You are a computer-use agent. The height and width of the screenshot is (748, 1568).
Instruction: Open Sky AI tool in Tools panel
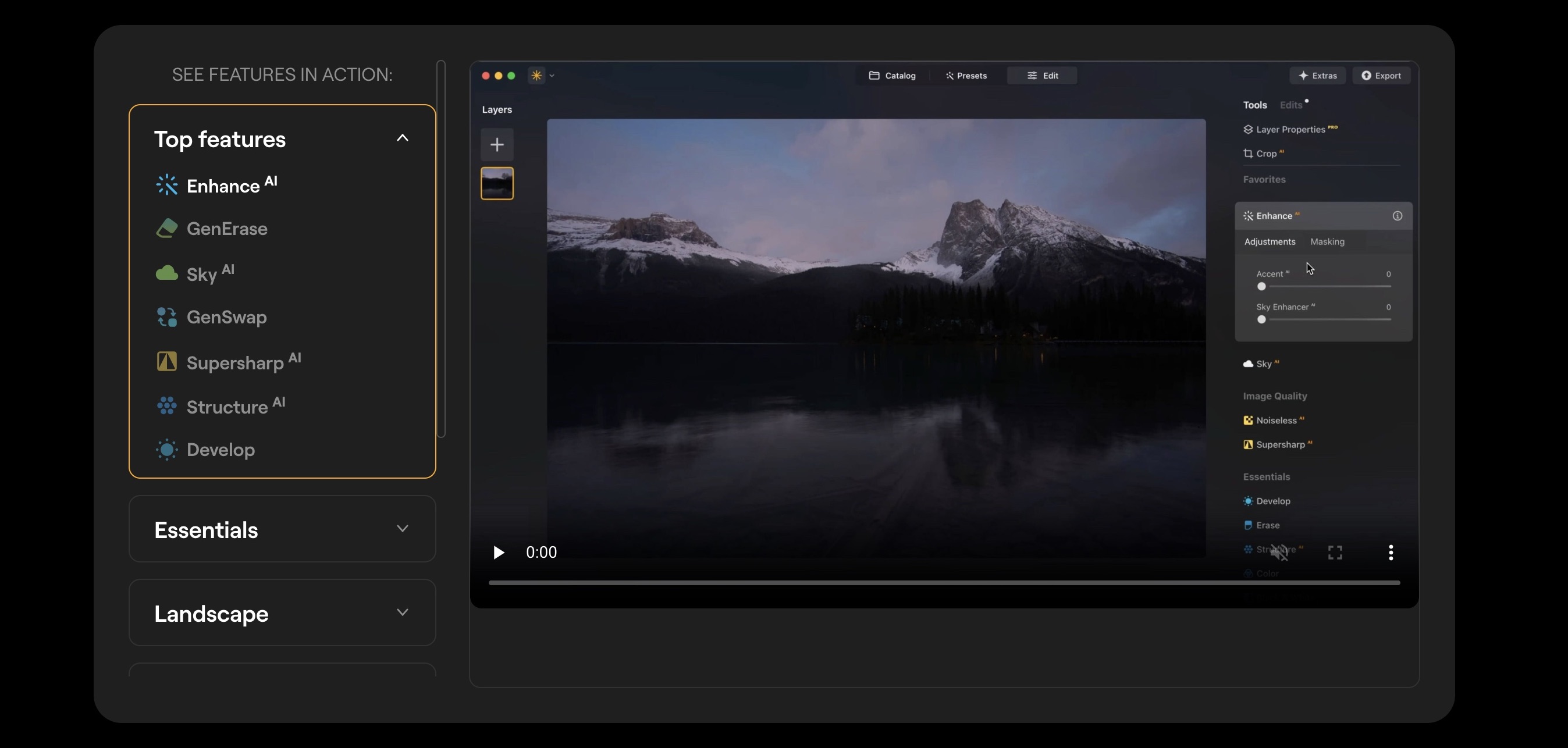(1261, 364)
